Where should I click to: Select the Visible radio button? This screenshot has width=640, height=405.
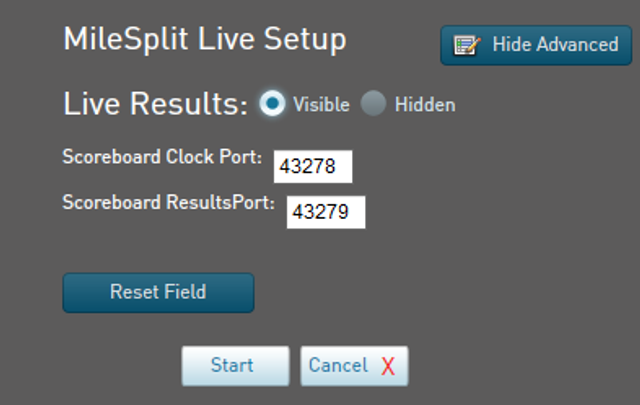click(x=272, y=103)
